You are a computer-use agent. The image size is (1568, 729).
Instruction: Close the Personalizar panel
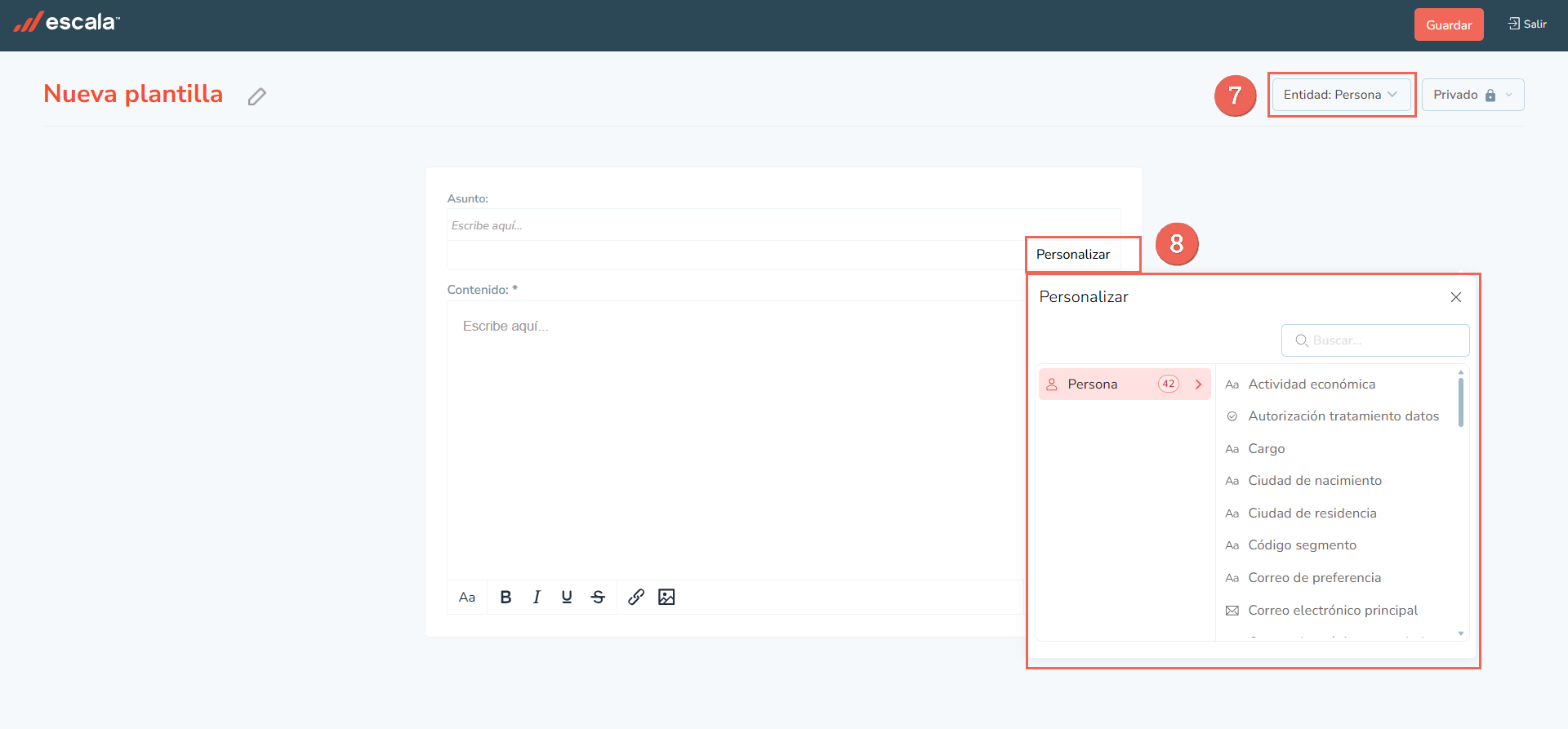coord(1456,297)
